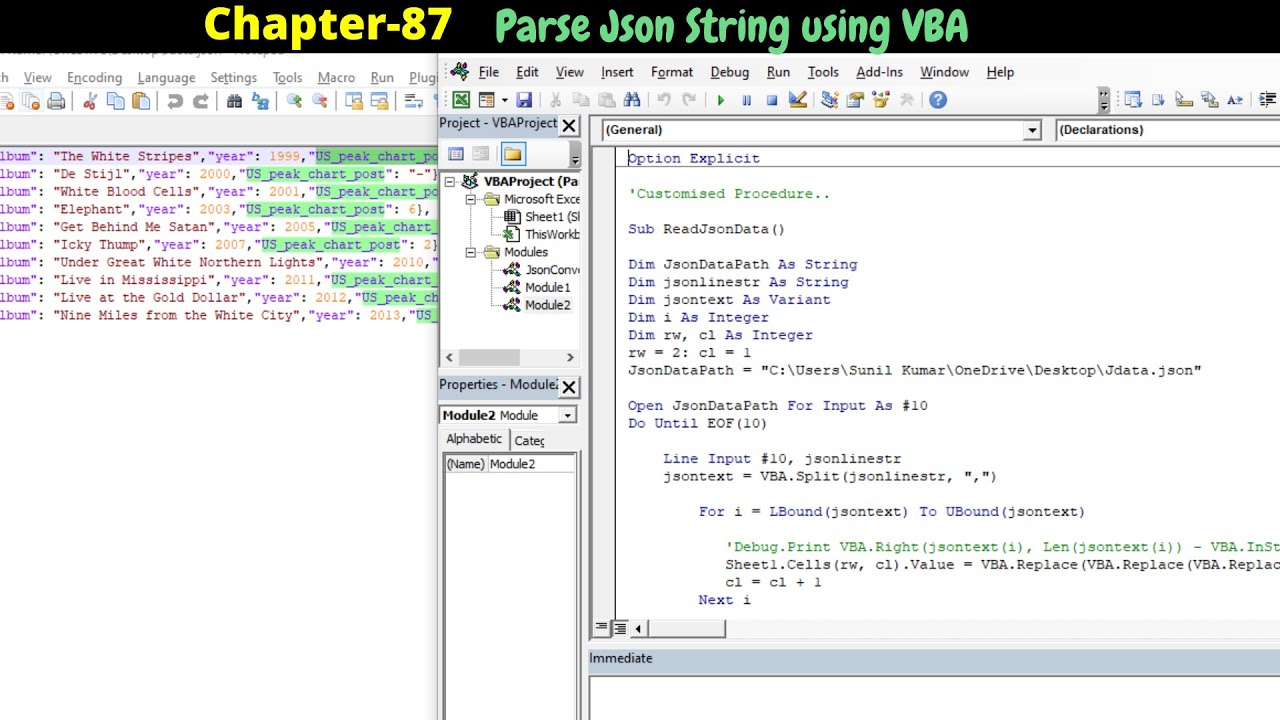Click the Quick Info icon in Edit toolbar
This screenshot has width=1280, height=720.
[x=1184, y=100]
